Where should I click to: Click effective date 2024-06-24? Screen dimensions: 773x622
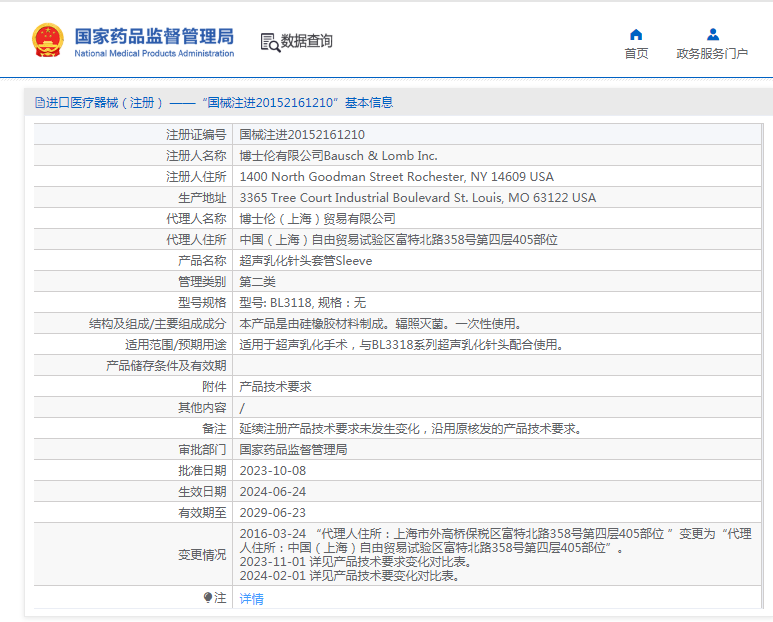click(x=273, y=492)
